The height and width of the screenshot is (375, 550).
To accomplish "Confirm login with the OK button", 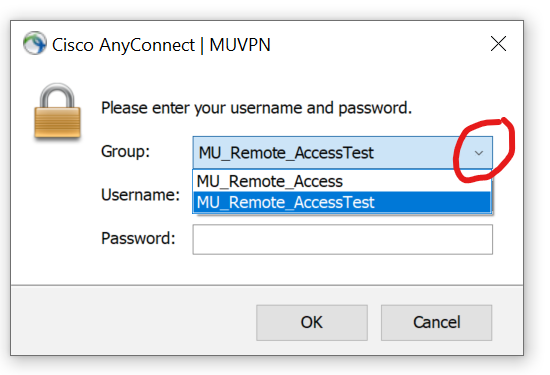I will pyautogui.click(x=312, y=322).
